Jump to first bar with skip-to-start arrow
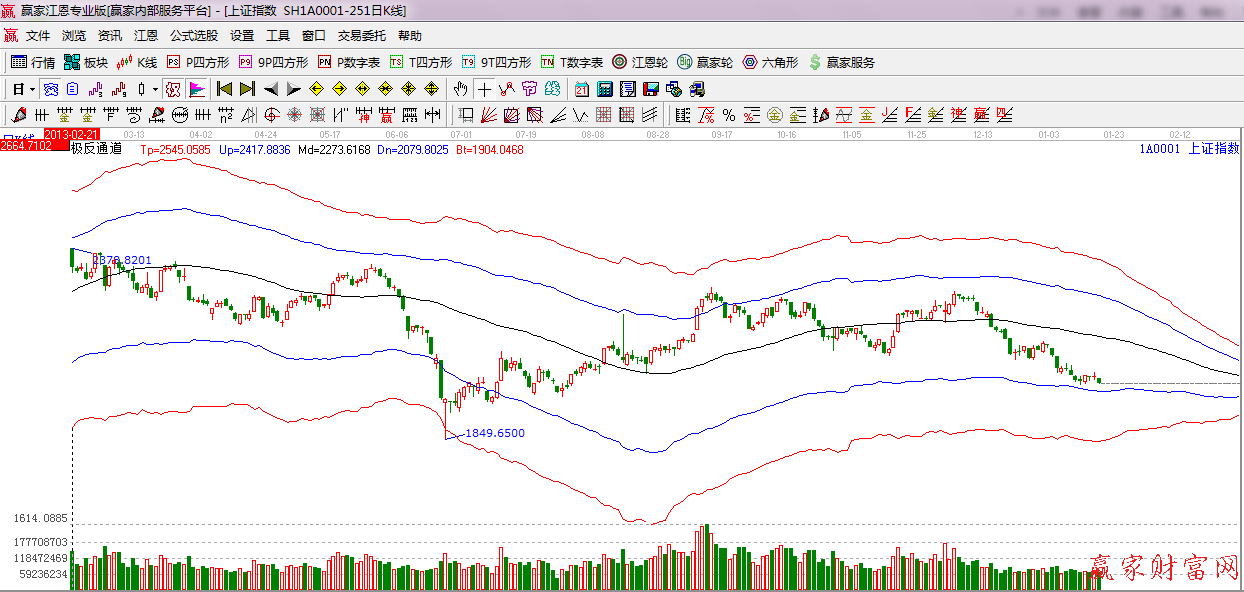 [x=224, y=89]
